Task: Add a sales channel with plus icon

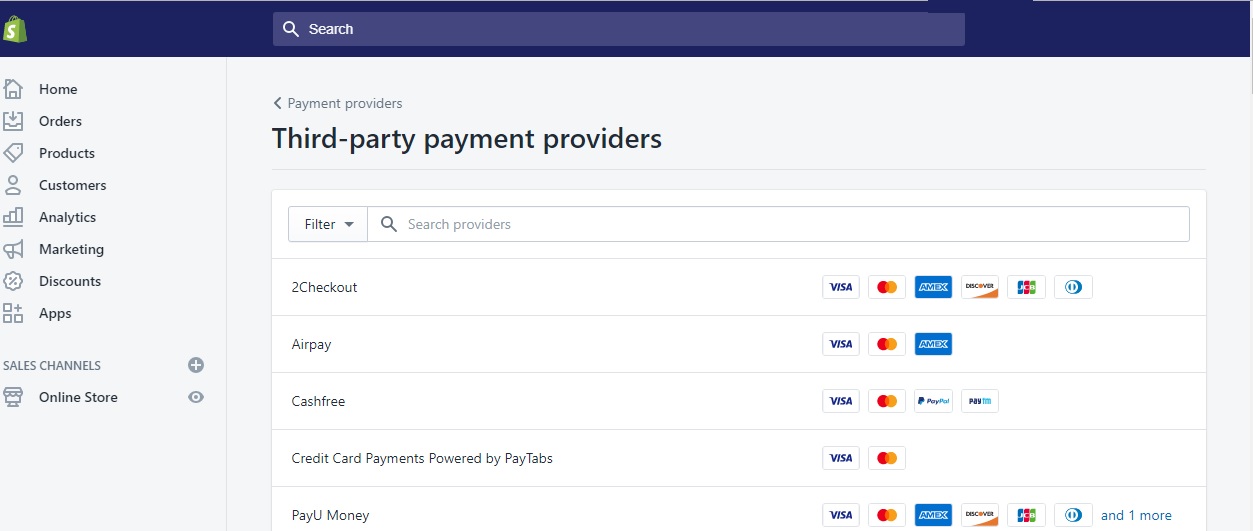Action: [196, 365]
